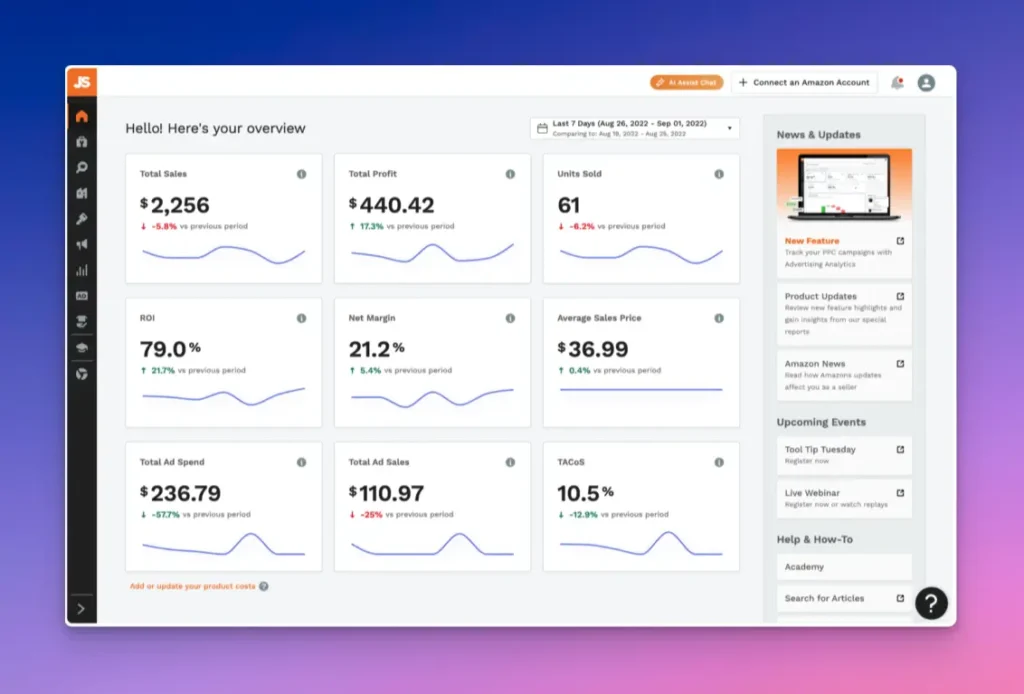
Task: Open the help question mark bubble
Action: [931, 603]
